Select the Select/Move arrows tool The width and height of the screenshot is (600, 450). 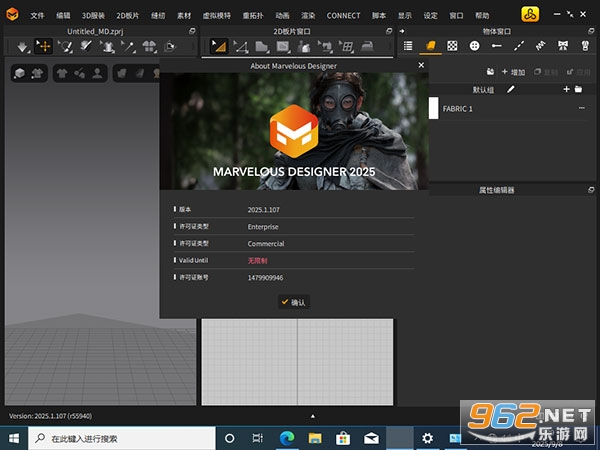coord(44,47)
